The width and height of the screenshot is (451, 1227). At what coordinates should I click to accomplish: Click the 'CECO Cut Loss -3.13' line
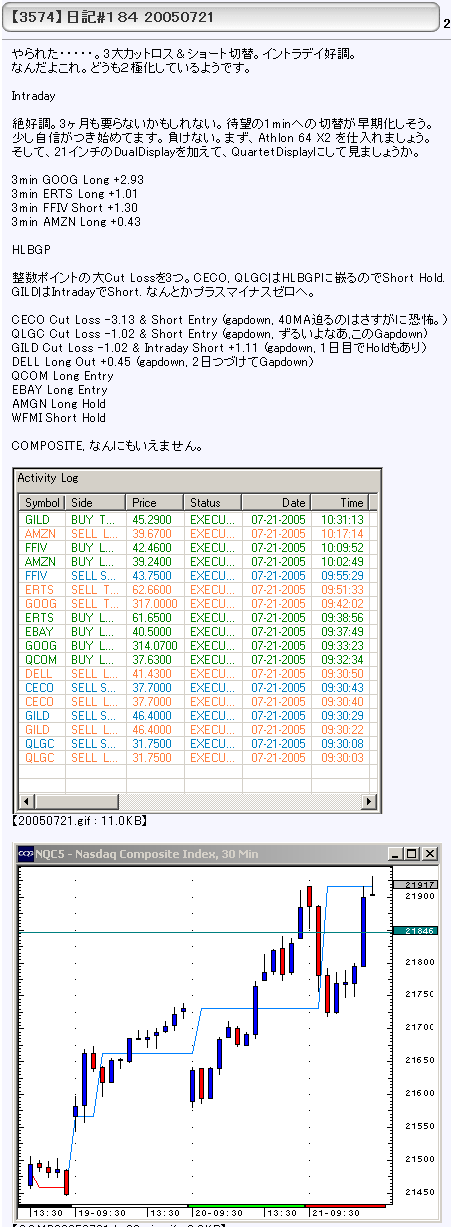tap(229, 320)
